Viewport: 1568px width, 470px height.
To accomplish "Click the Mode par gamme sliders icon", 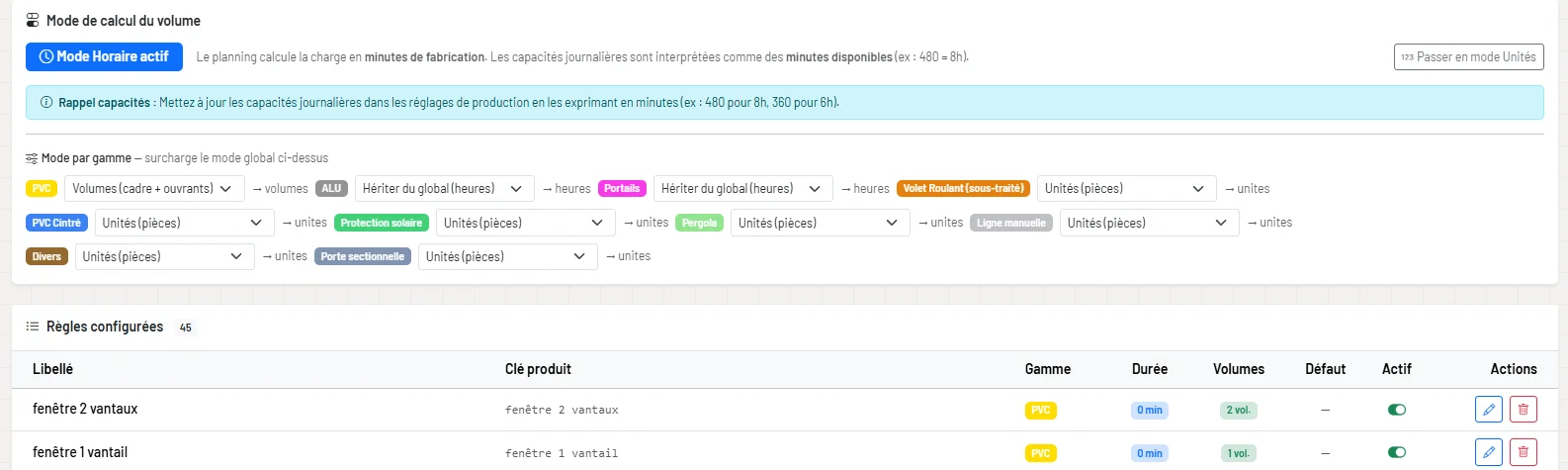I will [x=32, y=158].
